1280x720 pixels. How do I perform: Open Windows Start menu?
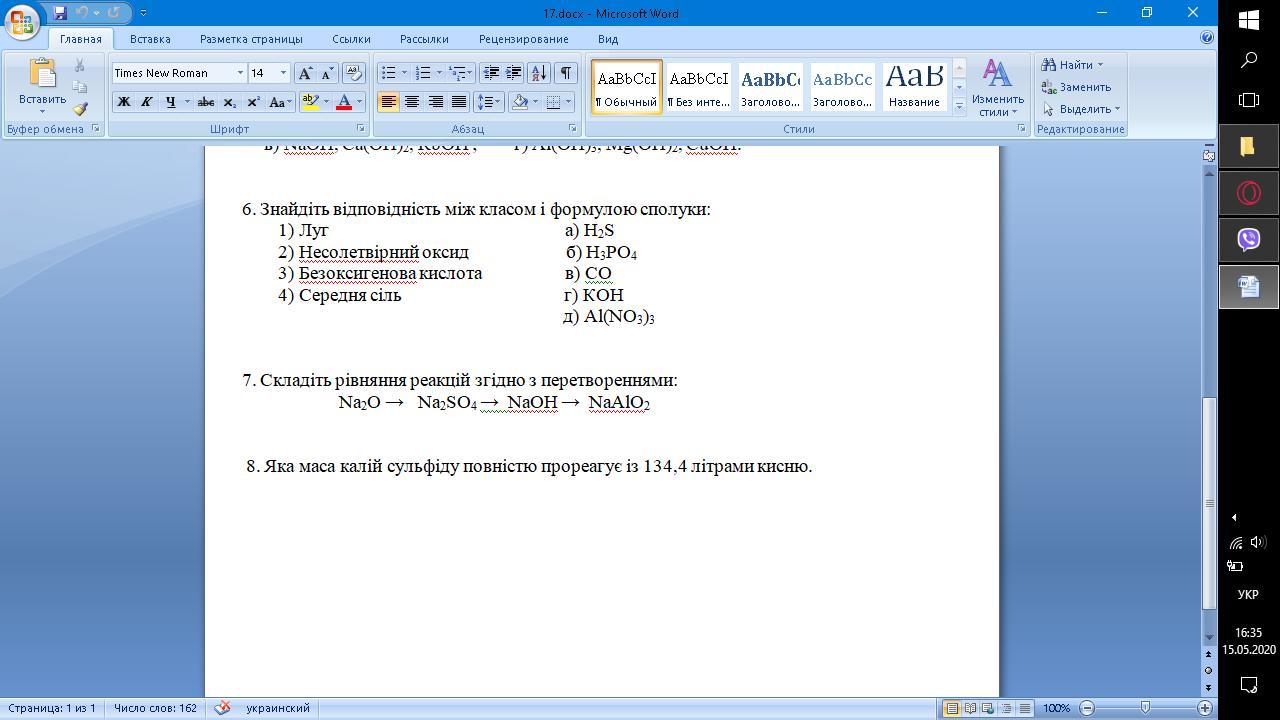tap(1249, 20)
